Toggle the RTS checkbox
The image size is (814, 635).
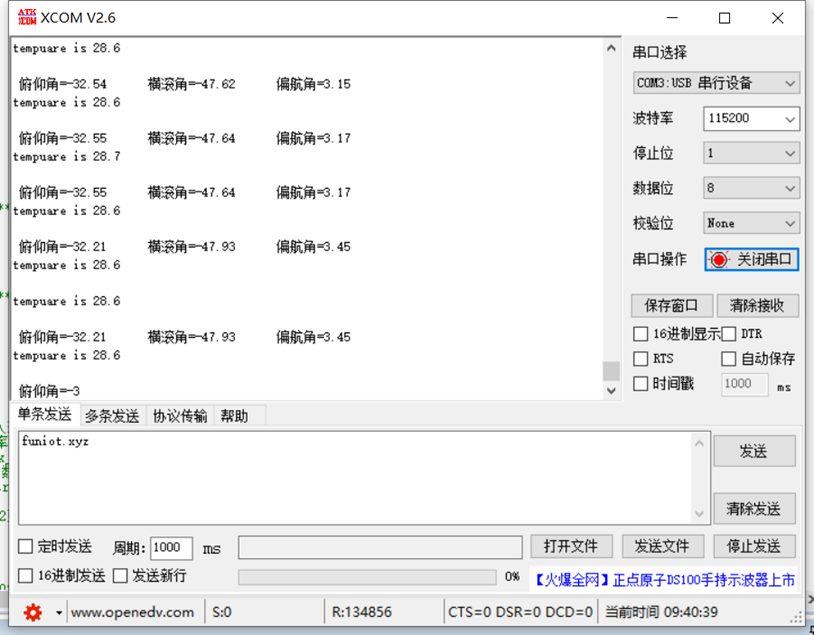[641, 359]
